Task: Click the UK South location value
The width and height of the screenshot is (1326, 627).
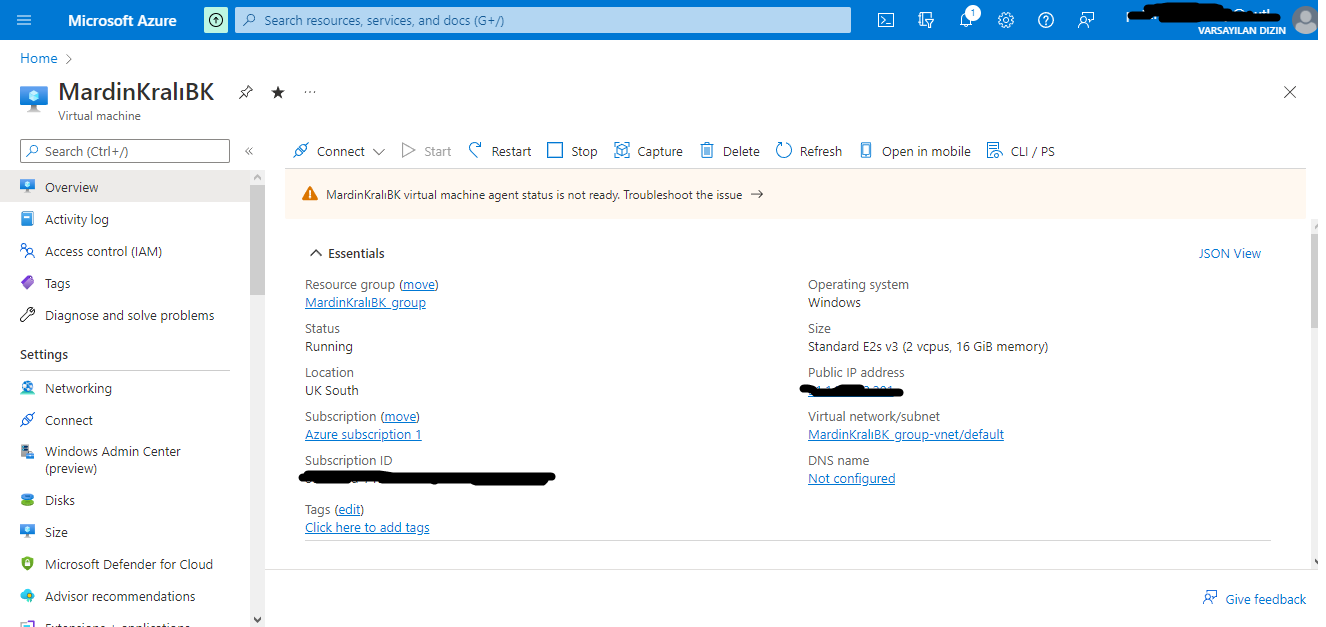Action: tap(332, 391)
